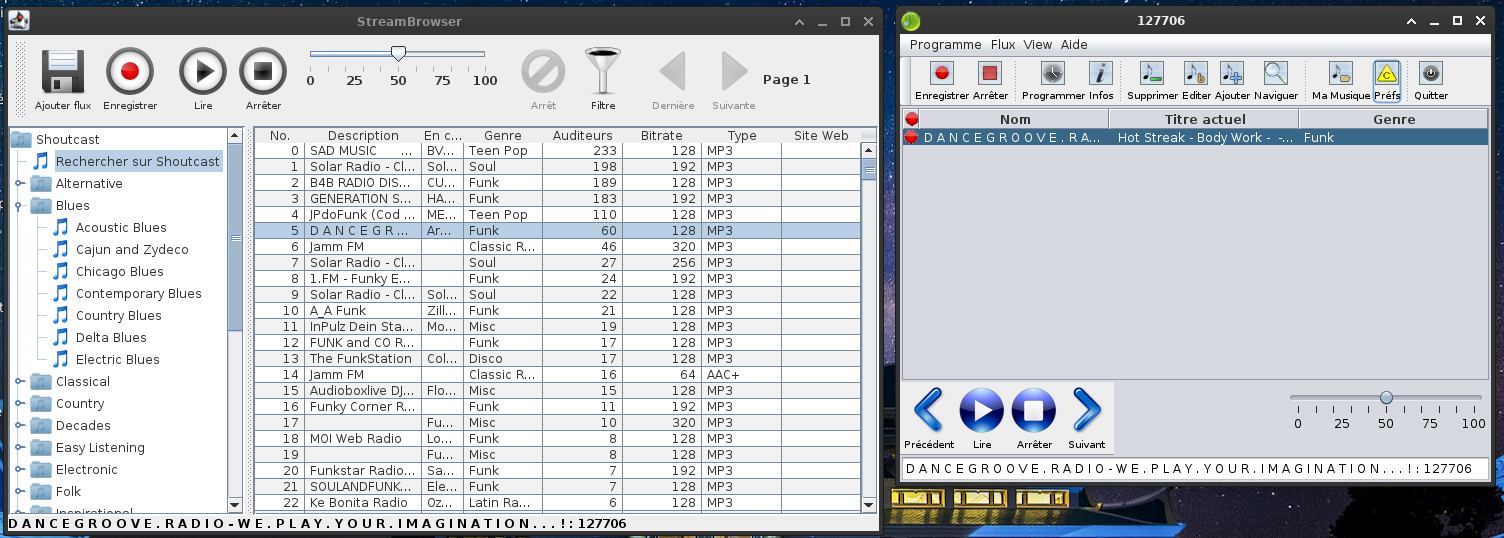Select the Cajun and Zydeco genre
The width and height of the screenshot is (1504, 538).
pyautogui.click(x=132, y=250)
